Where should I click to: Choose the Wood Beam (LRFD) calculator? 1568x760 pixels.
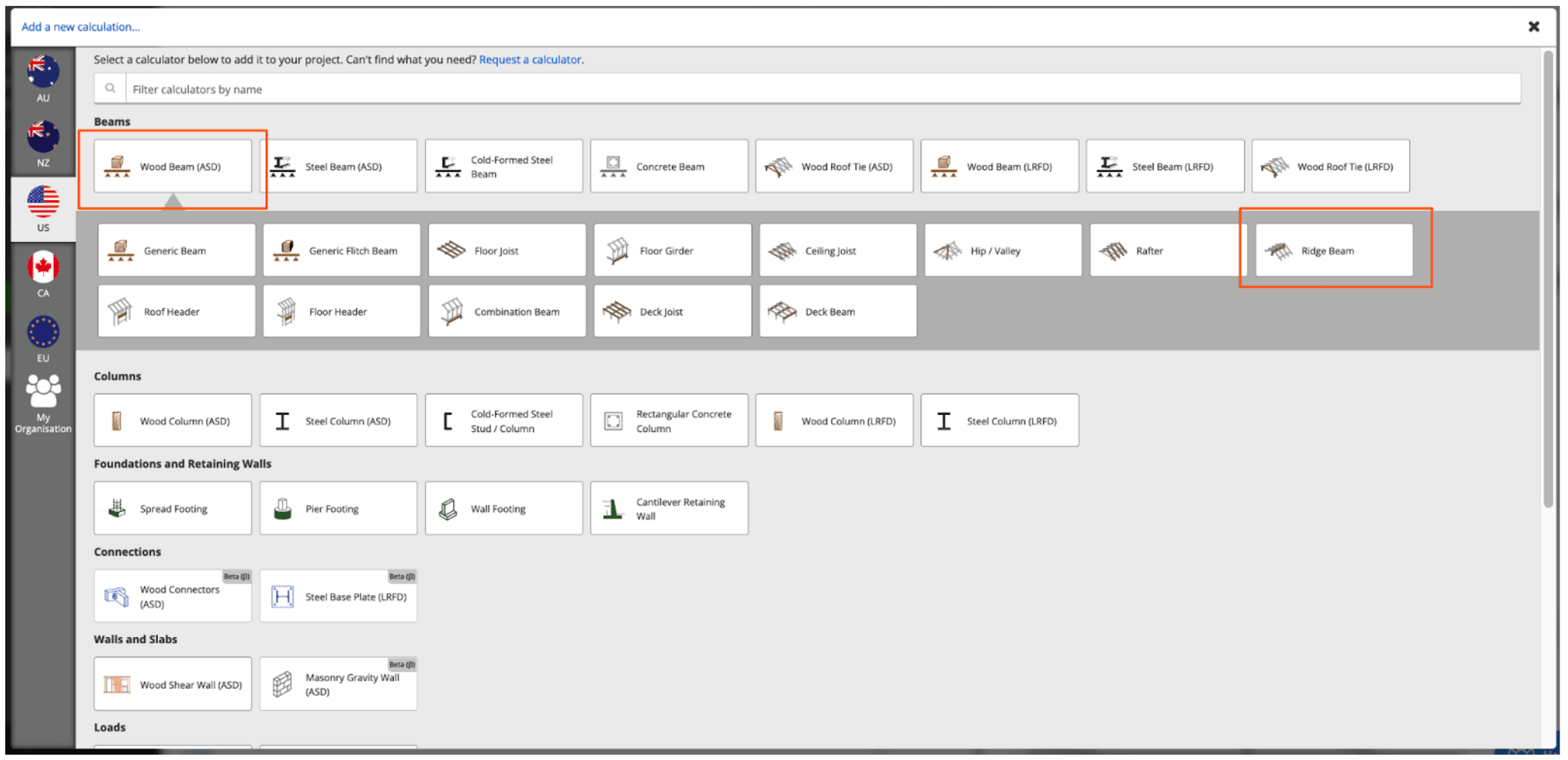(x=1000, y=166)
